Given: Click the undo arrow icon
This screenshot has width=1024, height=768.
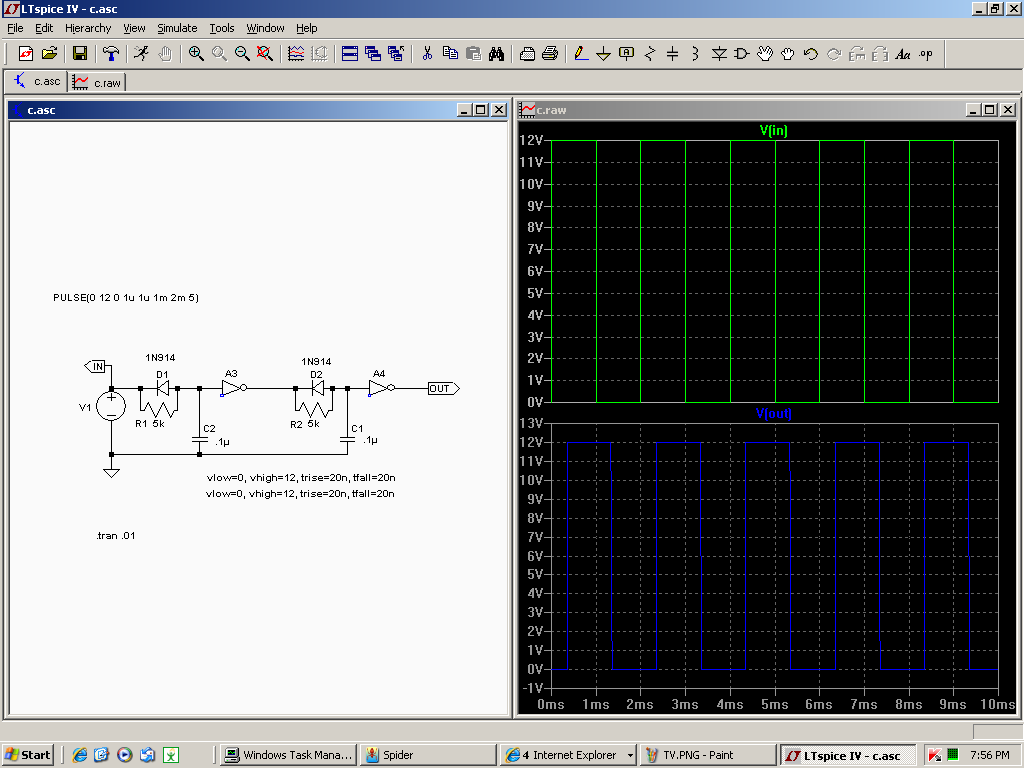Looking at the screenshot, I should coord(810,54).
